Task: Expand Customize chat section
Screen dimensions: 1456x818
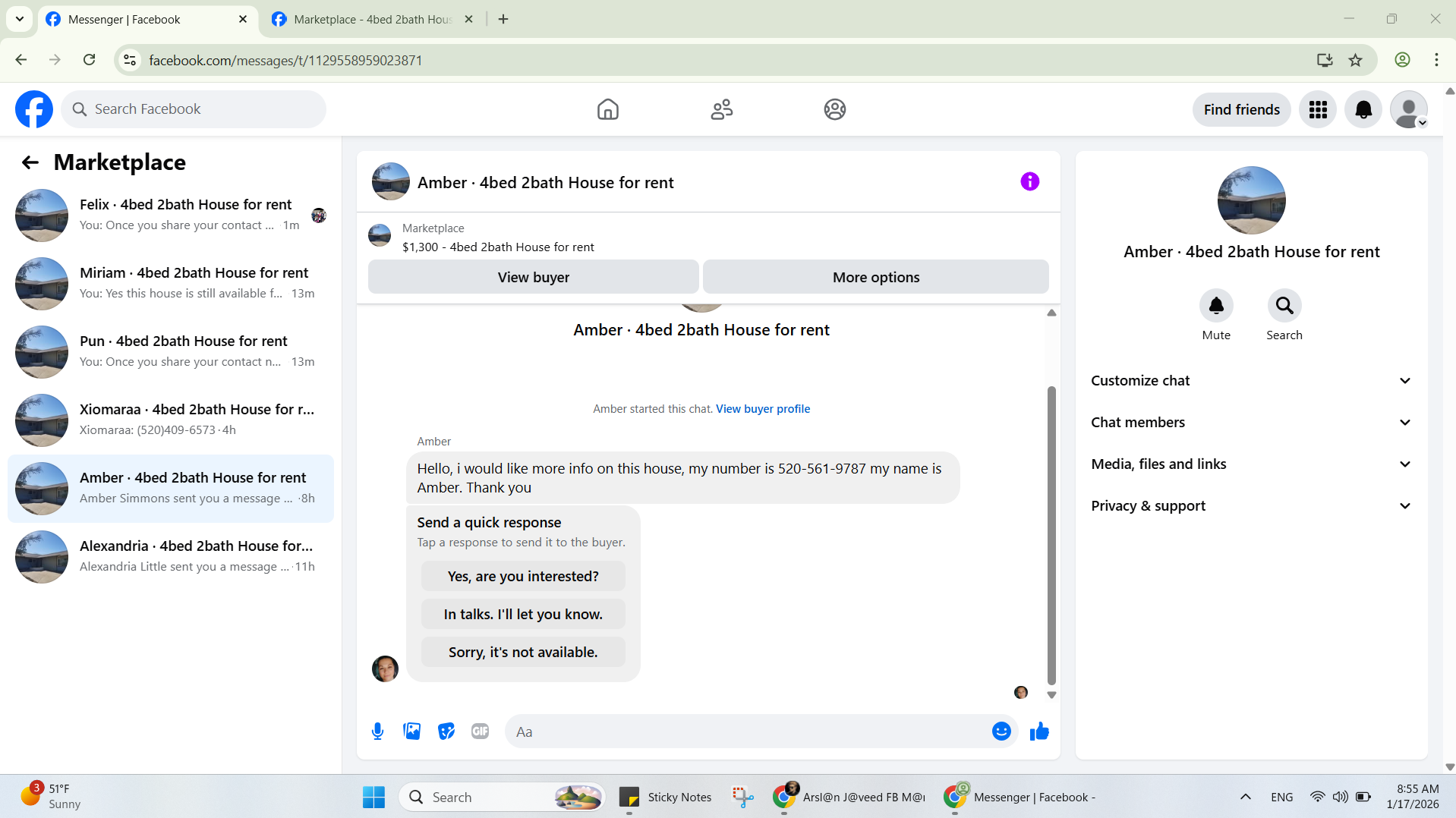Action: coord(1251,381)
